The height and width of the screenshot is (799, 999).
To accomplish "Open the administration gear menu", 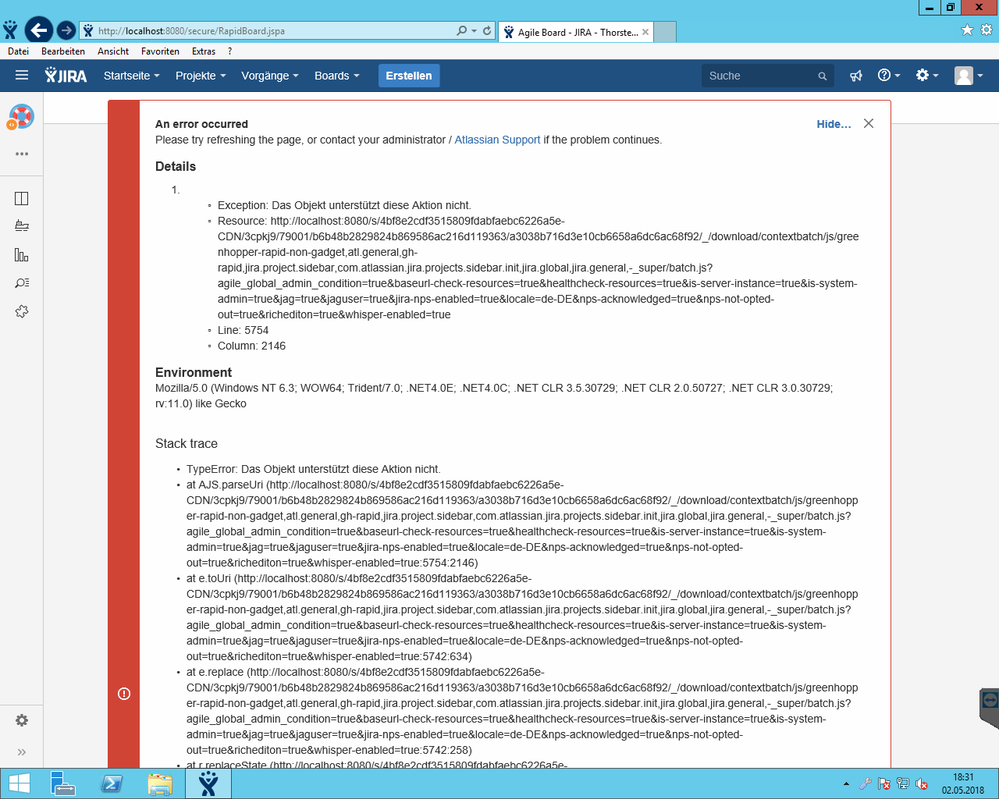I will 926,75.
